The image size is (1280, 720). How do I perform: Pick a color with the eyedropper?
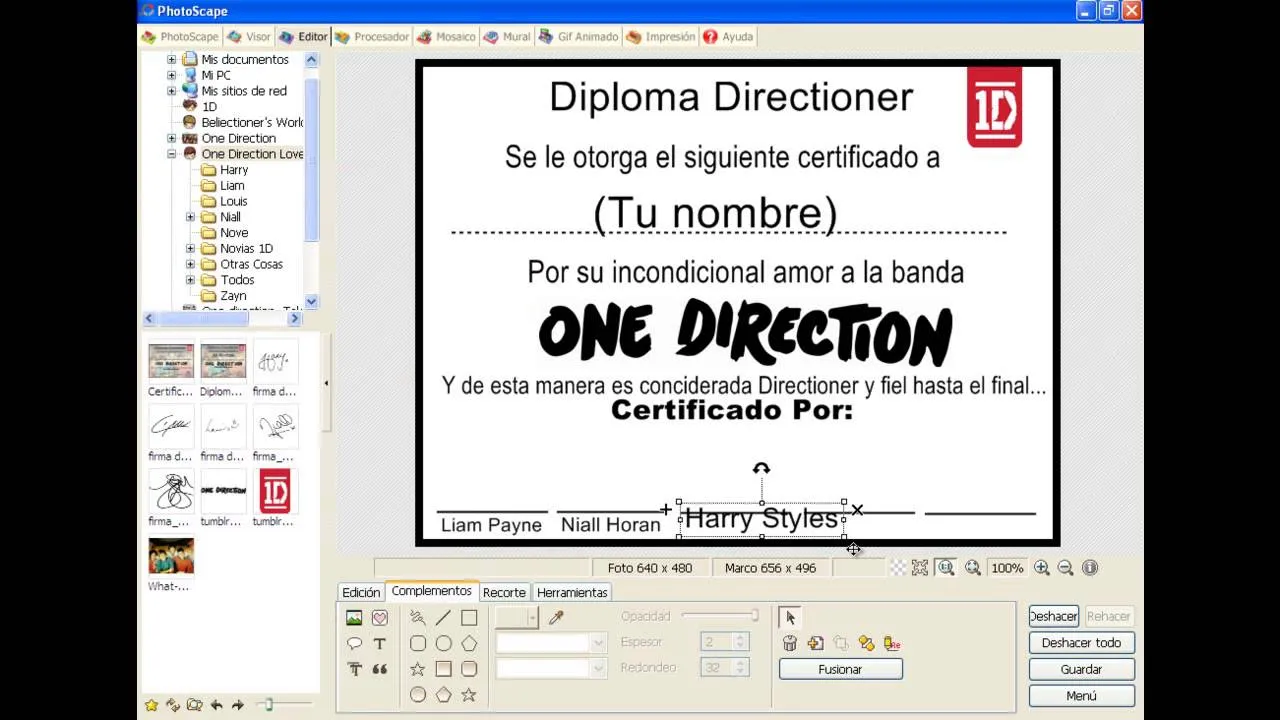(556, 618)
